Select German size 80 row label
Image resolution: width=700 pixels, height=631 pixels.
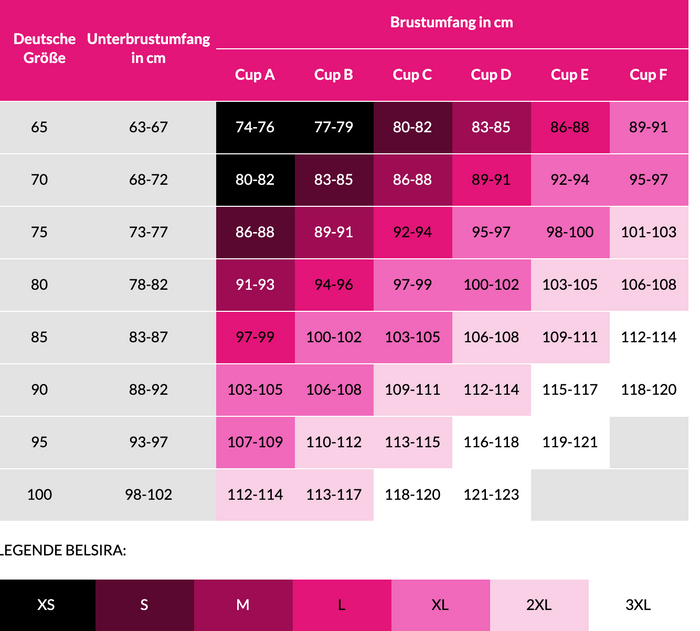[39, 285]
